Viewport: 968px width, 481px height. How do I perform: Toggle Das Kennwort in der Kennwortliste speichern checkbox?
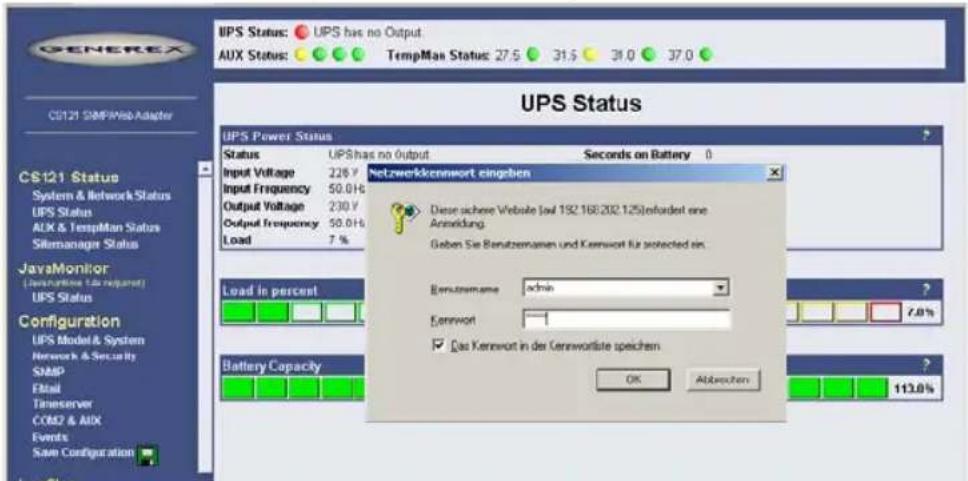436,347
